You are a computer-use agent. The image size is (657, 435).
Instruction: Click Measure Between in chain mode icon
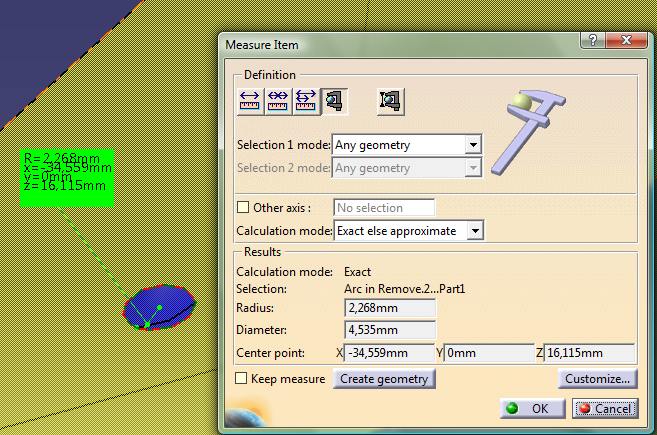tap(277, 100)
